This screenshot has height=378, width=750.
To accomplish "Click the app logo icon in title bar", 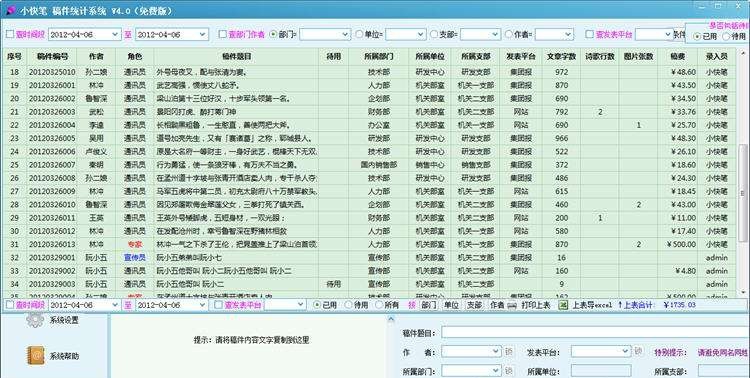I will (x=10, y=11).
